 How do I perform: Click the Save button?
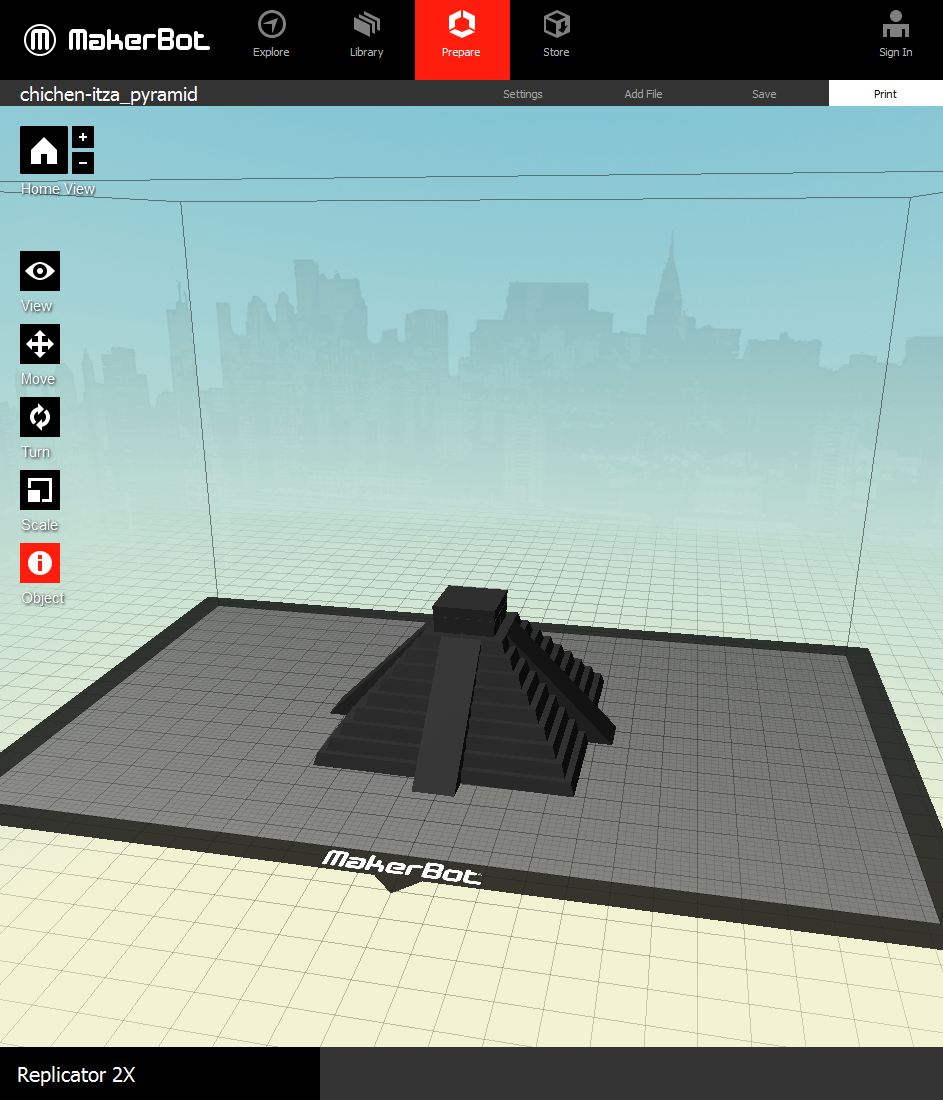point(764,94)
